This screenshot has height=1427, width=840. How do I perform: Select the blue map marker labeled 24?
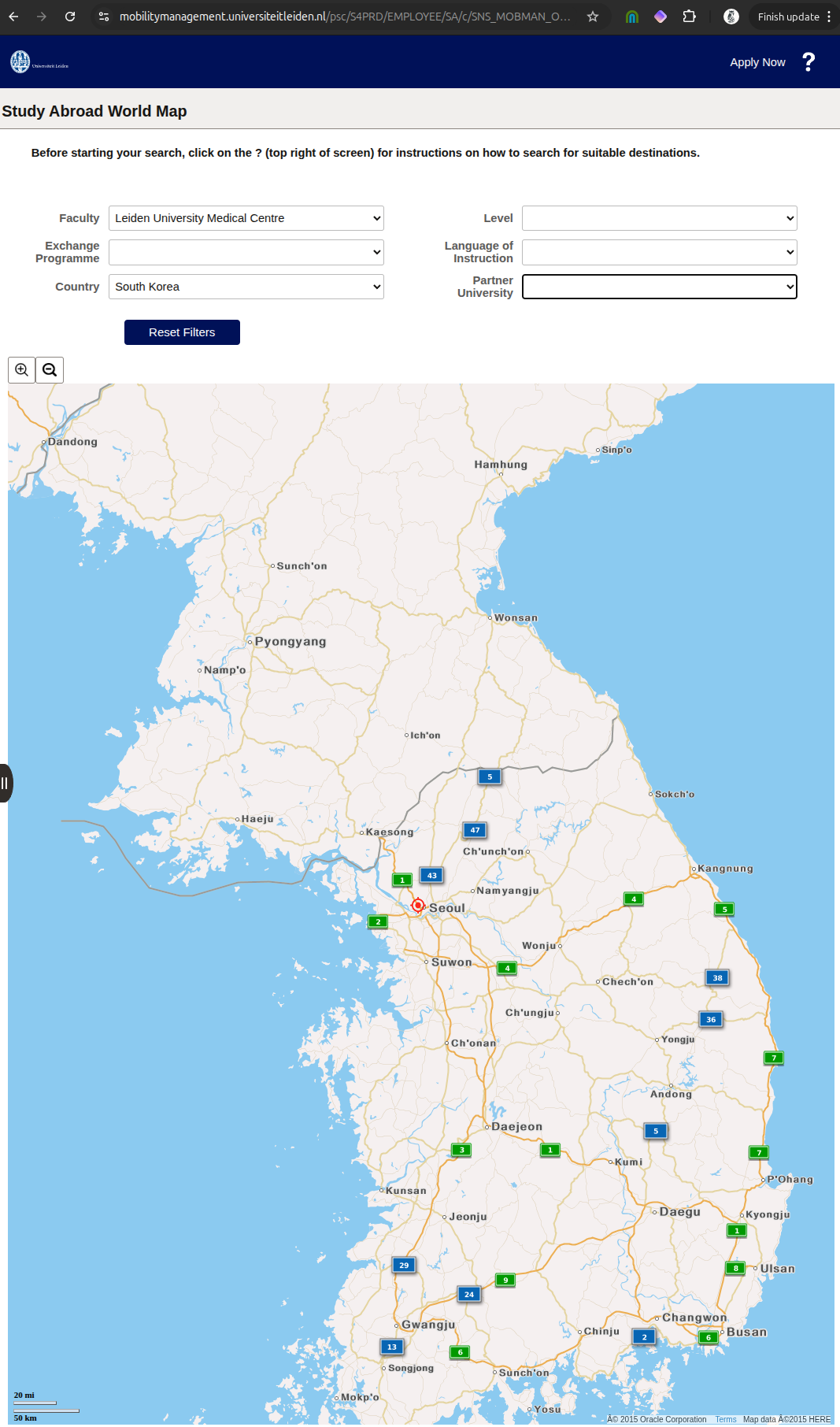(x=469, y=1294)
